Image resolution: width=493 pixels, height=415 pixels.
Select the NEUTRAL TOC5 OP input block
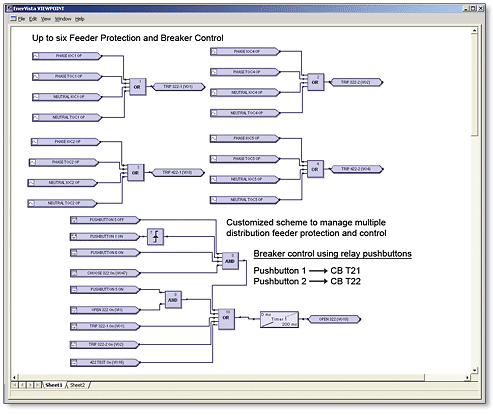[245, 200]
